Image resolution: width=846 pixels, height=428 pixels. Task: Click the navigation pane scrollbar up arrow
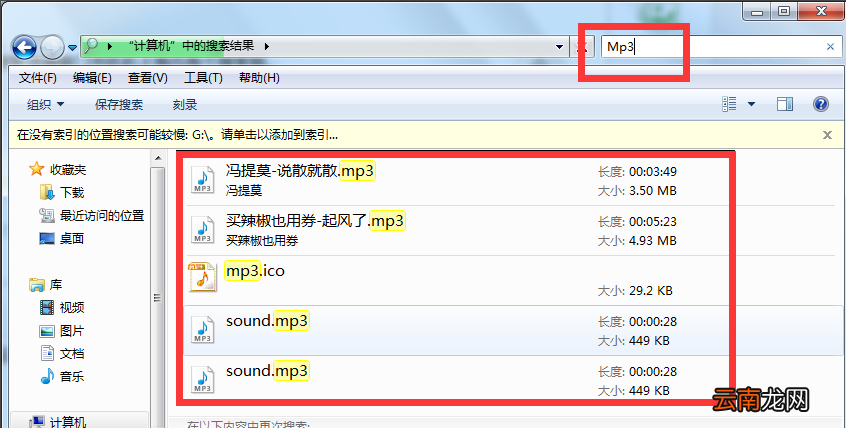click(158, 158)
